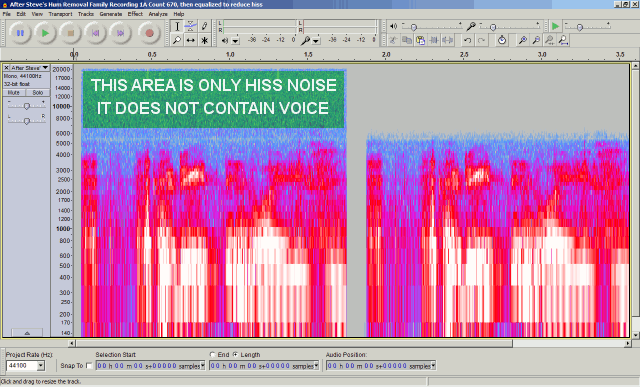Screen dimensions: 640x387
Task: Open the Transport menu
Action: [60, 14]
